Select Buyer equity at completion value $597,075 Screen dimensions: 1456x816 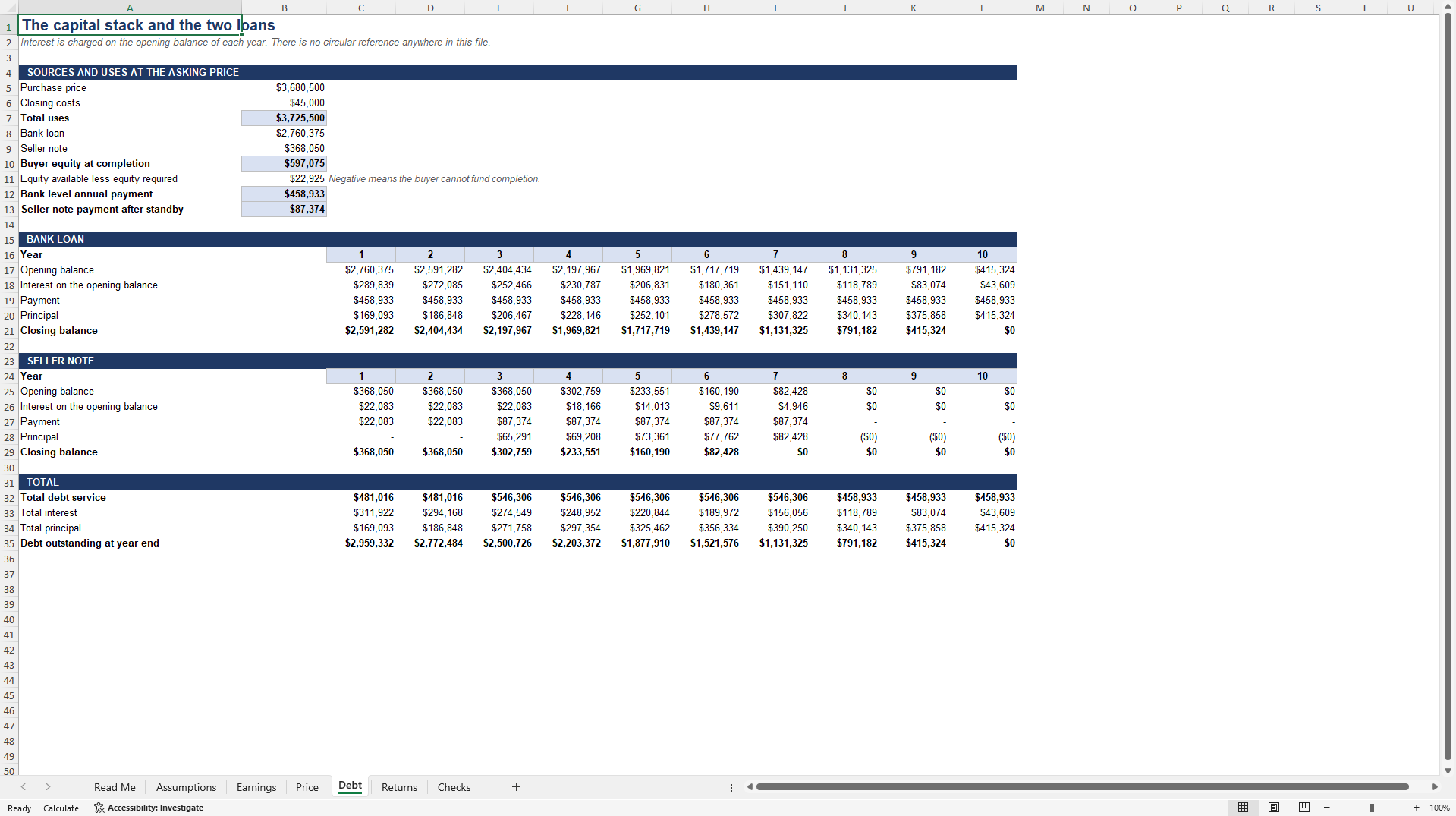tap(285, 164)
